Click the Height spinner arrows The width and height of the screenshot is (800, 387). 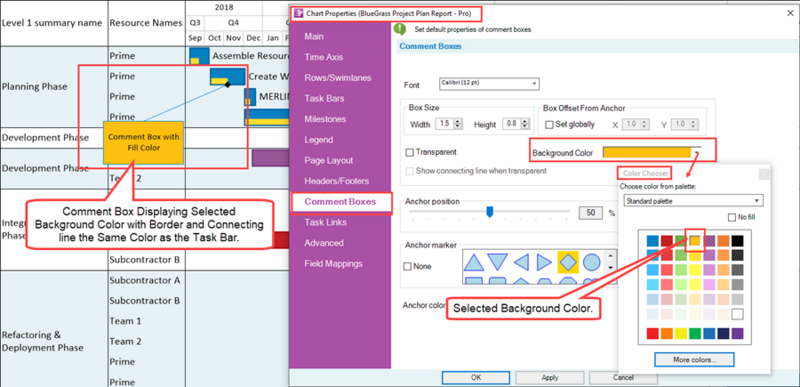click(x=524, y=124)
